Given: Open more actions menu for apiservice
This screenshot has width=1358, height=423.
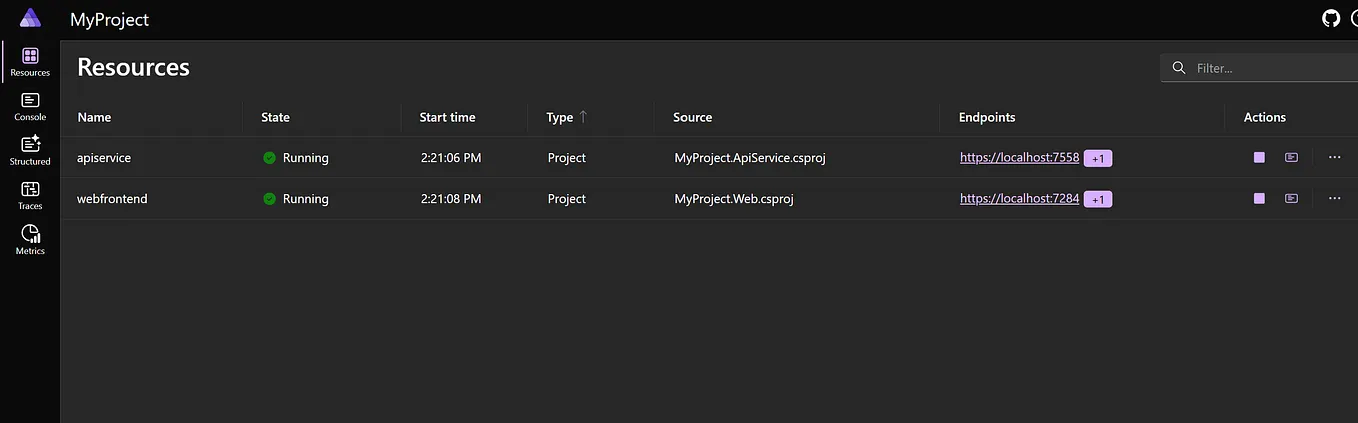Looking at the screenshot, I should tap(1334, 158).
